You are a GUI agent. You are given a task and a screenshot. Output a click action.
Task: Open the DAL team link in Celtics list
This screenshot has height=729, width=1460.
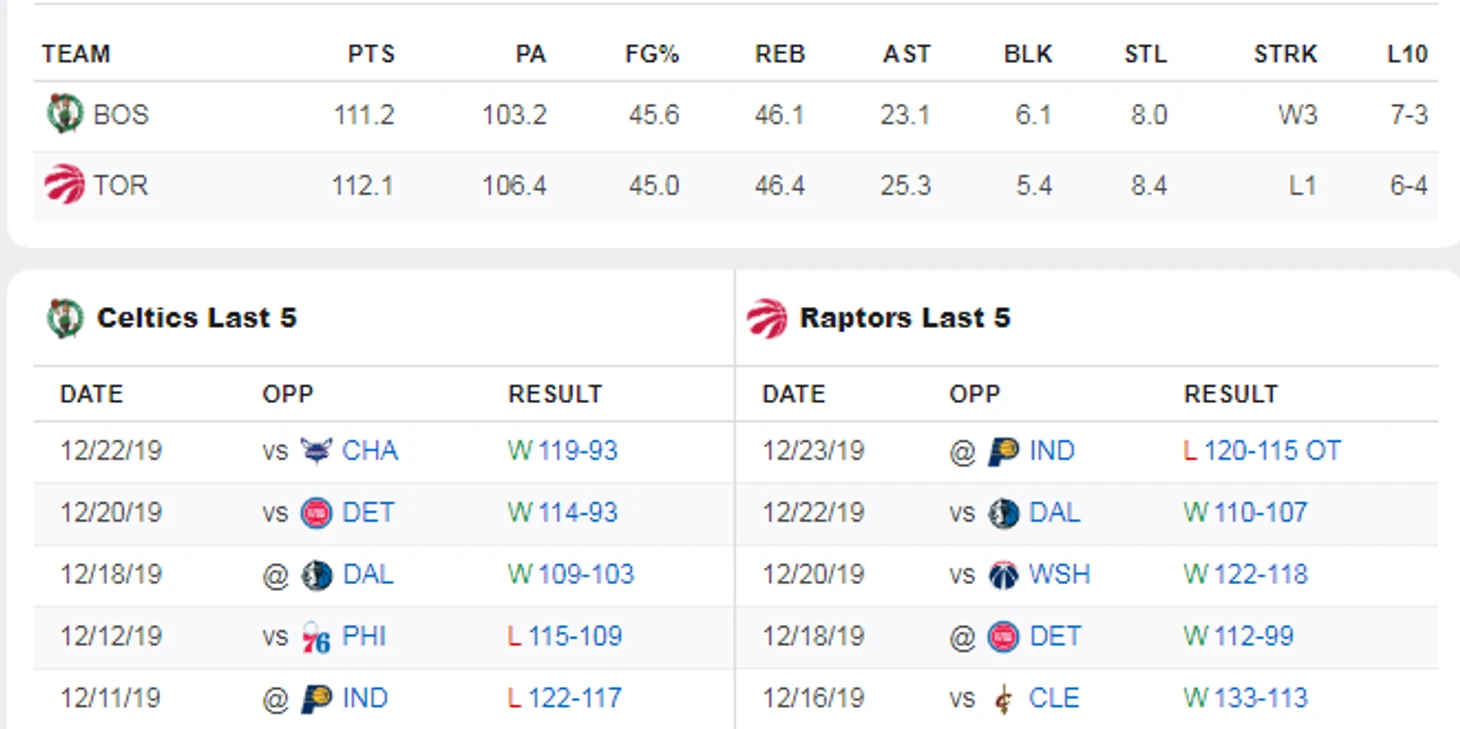click(368, 575)
